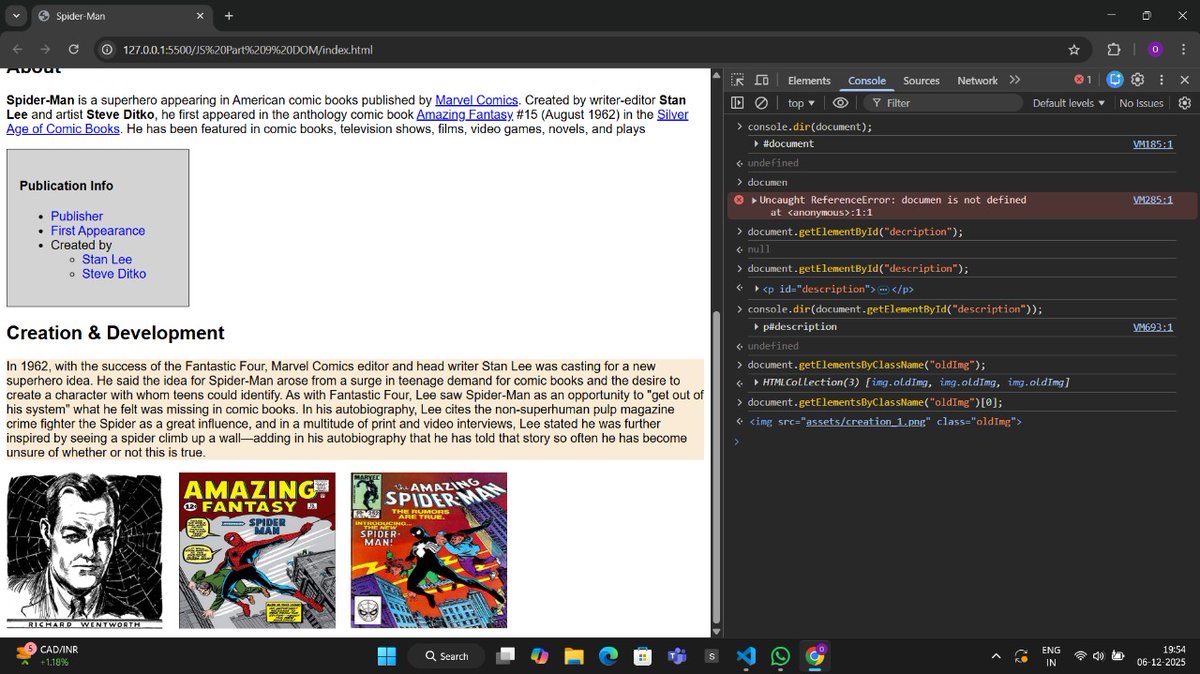Screen dimensions: 1200x674
Task: Switch to the Network tab
Action: 977,80
